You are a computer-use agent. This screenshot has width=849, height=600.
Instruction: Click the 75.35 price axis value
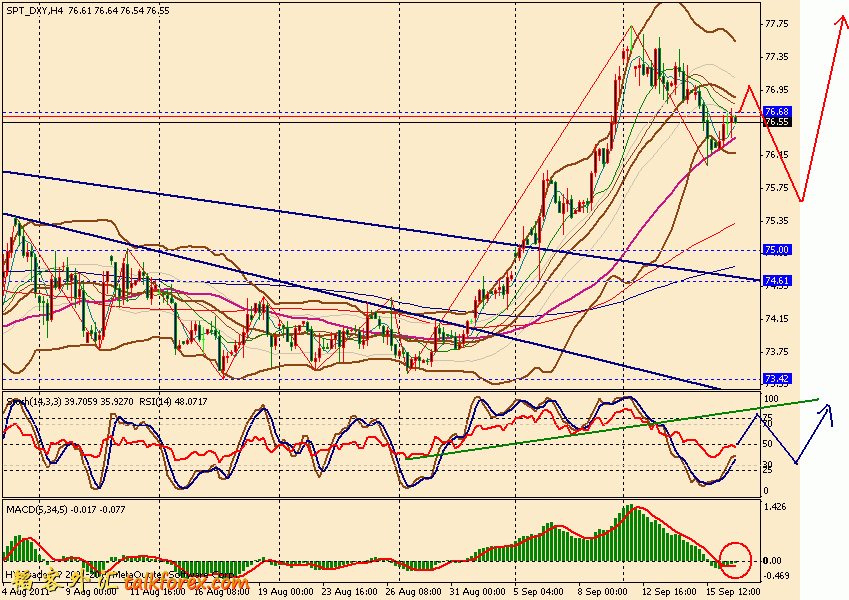click(777, 220)
